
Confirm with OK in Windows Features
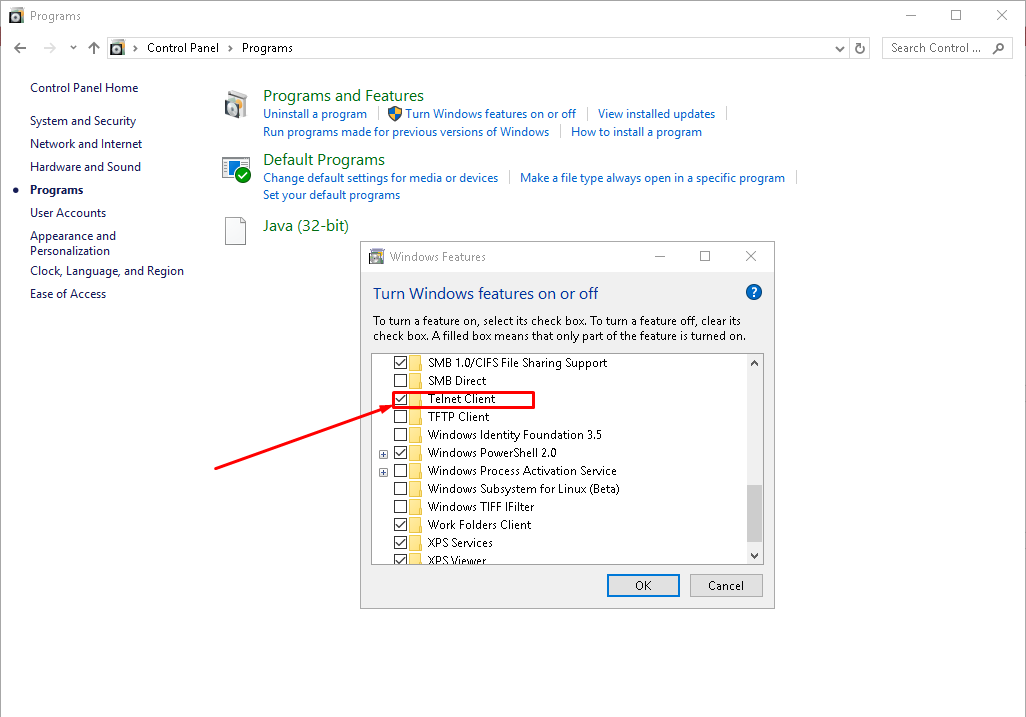(643, 586)
